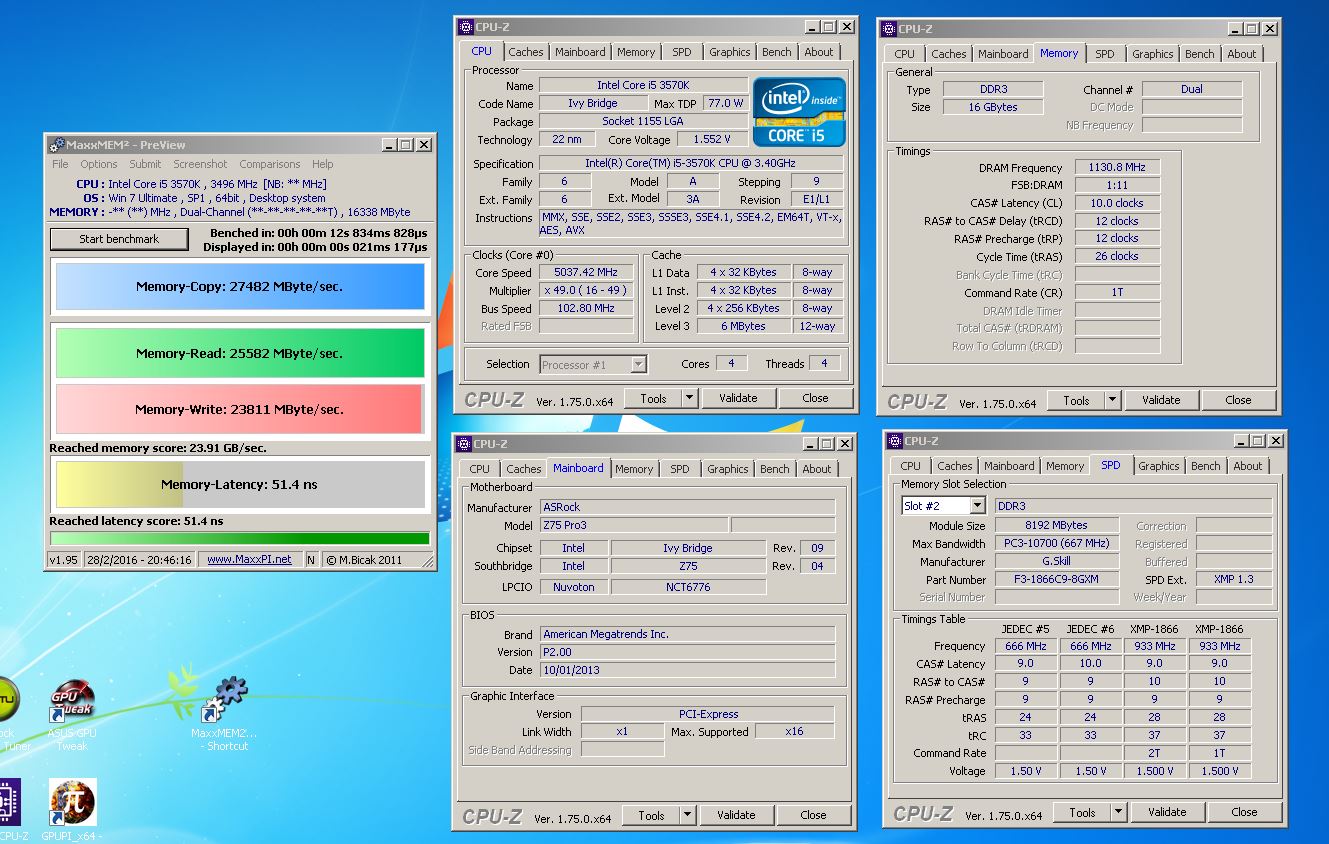Click the Start benchmark button
The width and height of the screenshot is (1329, 844).
[x=119, y=239]
